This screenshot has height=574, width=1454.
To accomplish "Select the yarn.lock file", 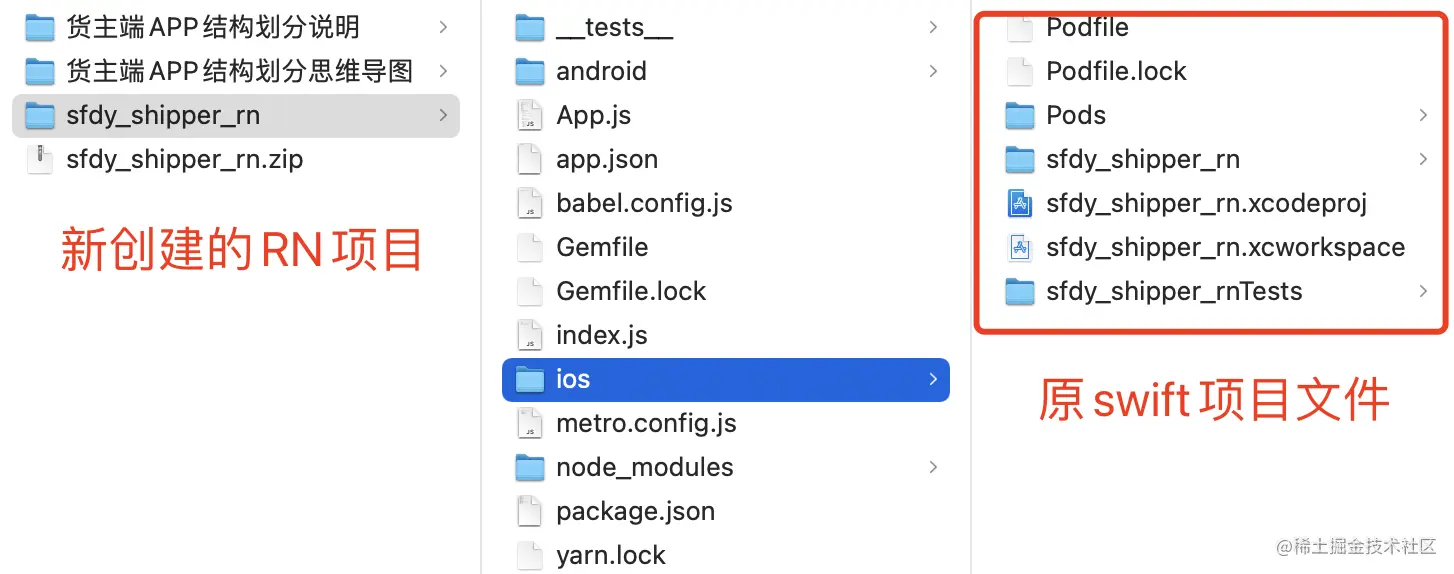I will (x=610, y=556).
